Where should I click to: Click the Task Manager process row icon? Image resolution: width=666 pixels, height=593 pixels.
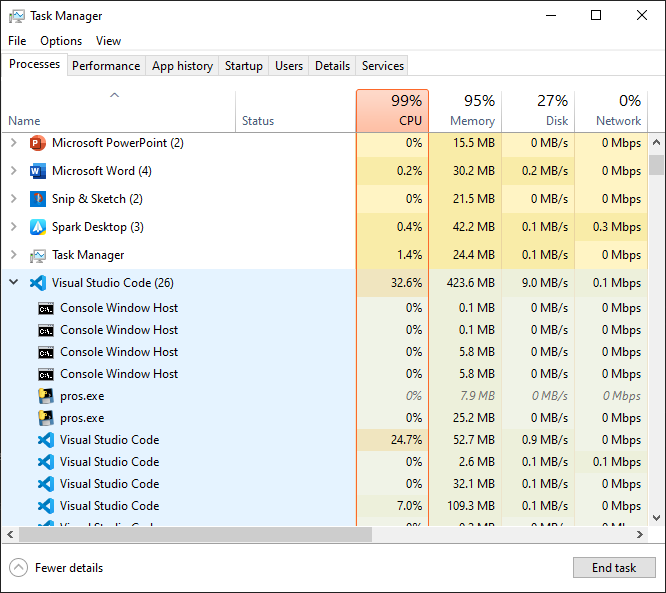38,255
